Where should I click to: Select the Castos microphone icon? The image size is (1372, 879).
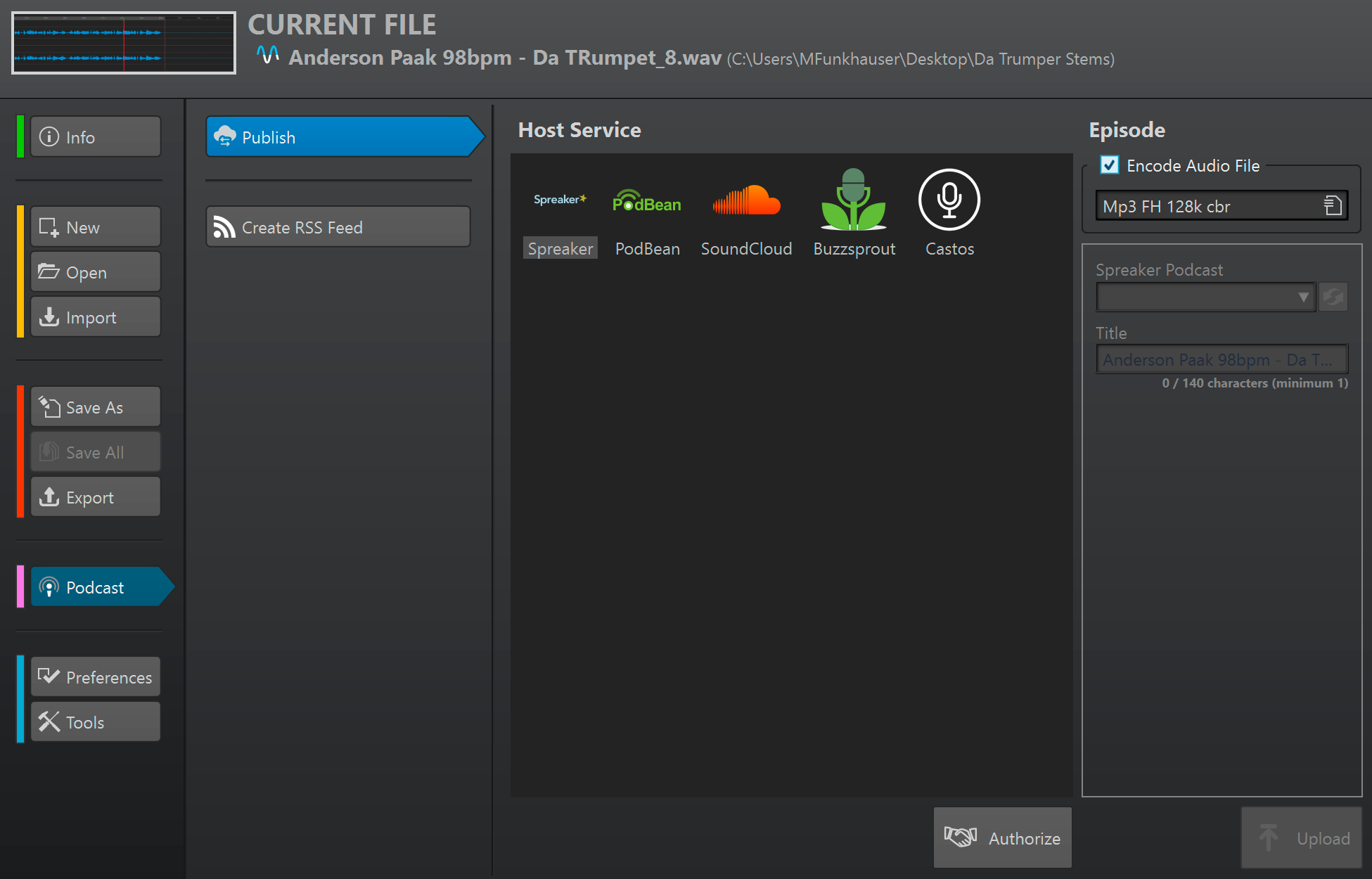(x=949, y=200)
